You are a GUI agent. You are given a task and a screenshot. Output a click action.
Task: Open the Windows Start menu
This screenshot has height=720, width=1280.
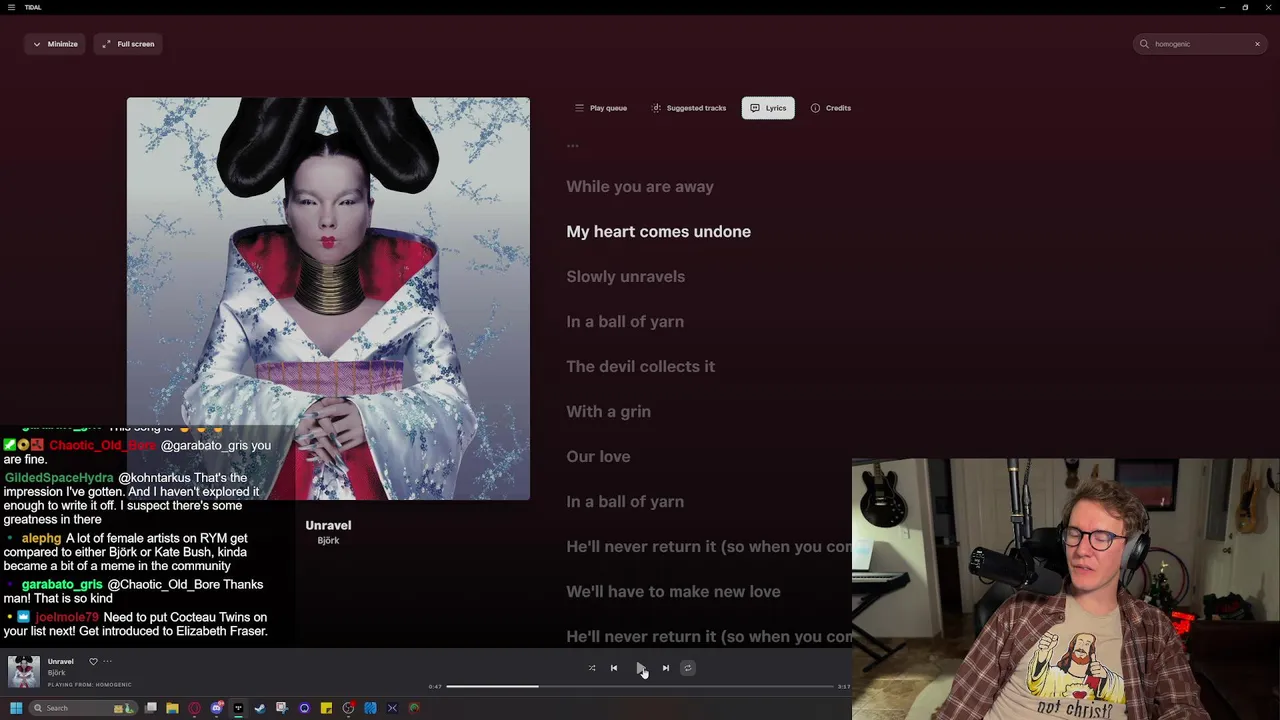tap(16, 708)
